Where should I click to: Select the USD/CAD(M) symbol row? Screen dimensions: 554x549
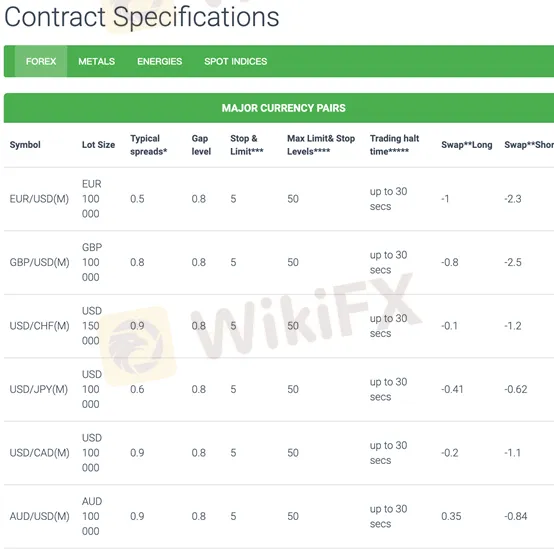point(279,453)
